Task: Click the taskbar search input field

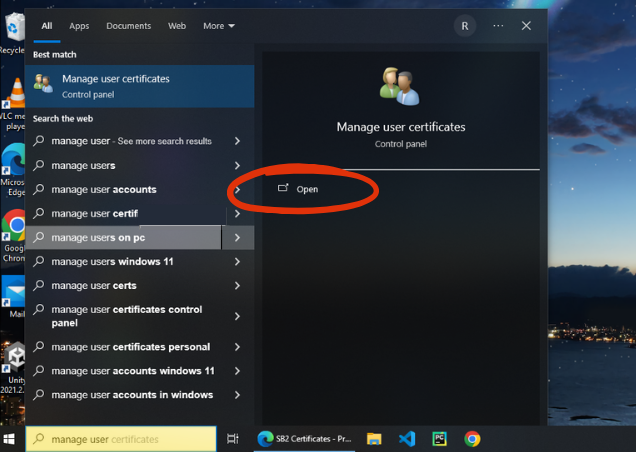Action: (121, 439)
